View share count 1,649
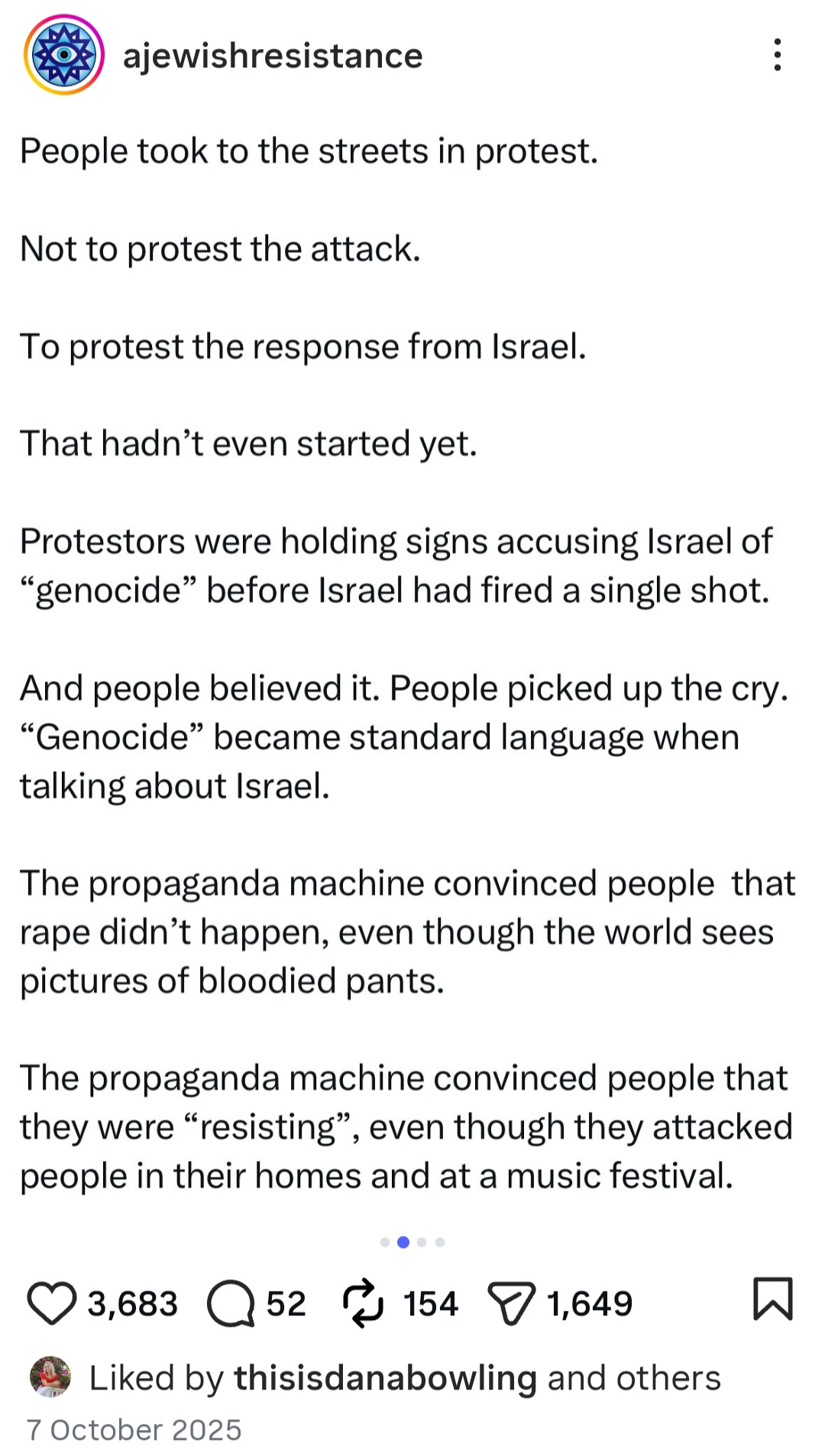 pos(590,1304)
